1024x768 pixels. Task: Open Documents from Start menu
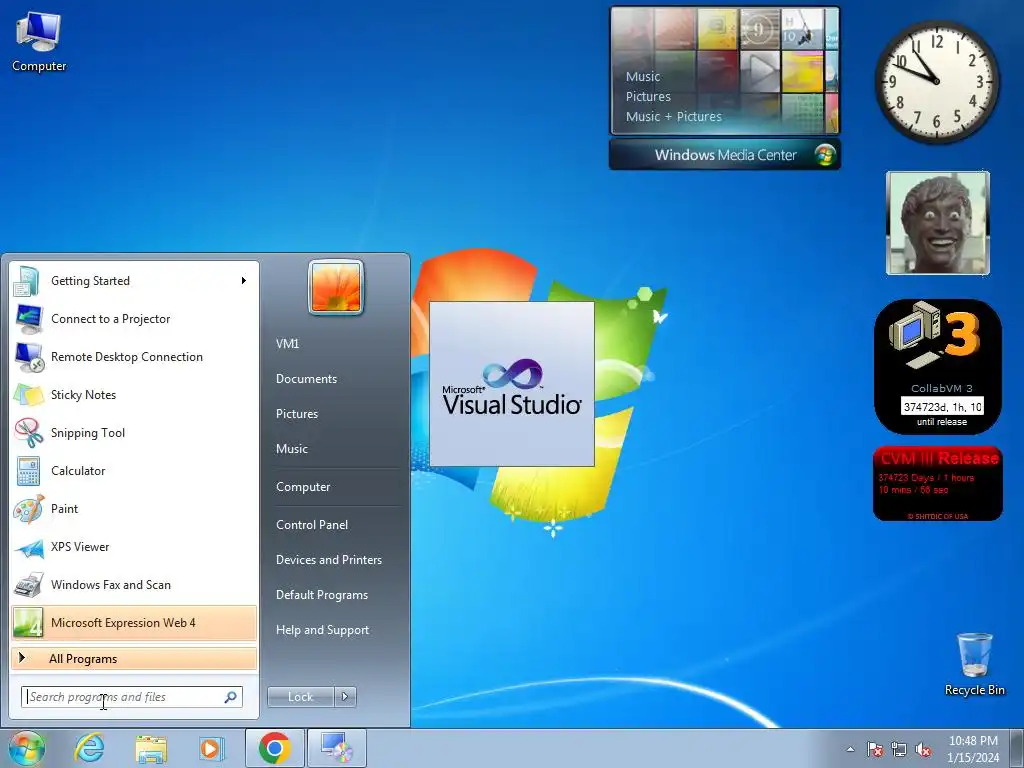(306, 379)
